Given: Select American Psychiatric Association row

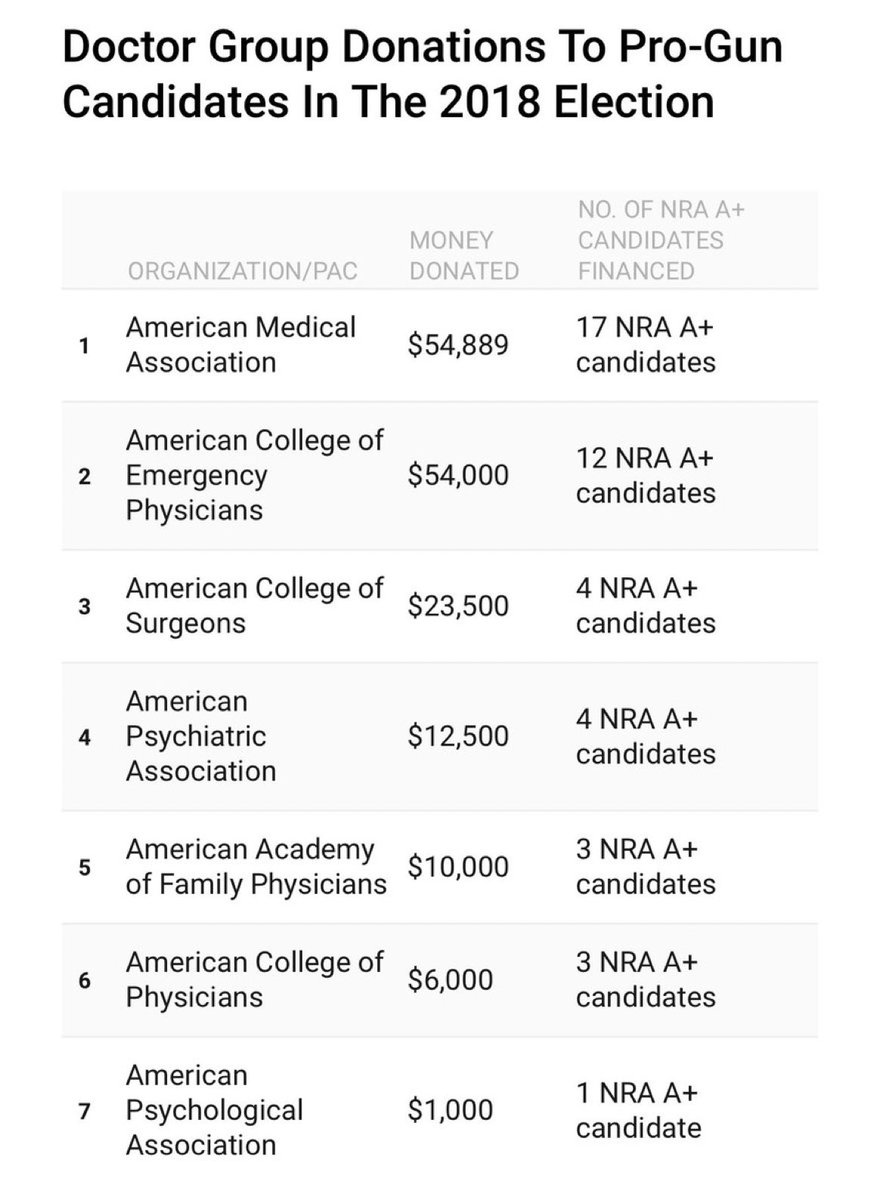Looking at the screenshot, I should 440,736.
